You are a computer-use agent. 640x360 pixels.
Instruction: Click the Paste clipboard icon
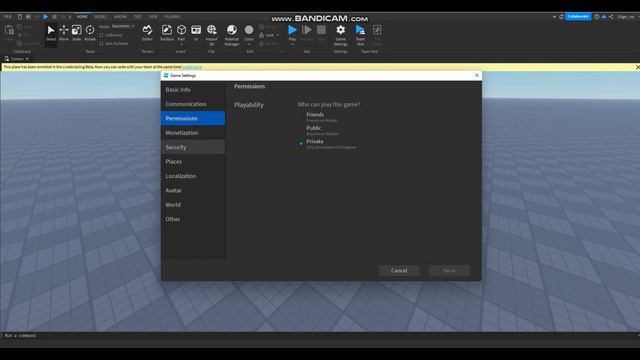coord(9,31)
